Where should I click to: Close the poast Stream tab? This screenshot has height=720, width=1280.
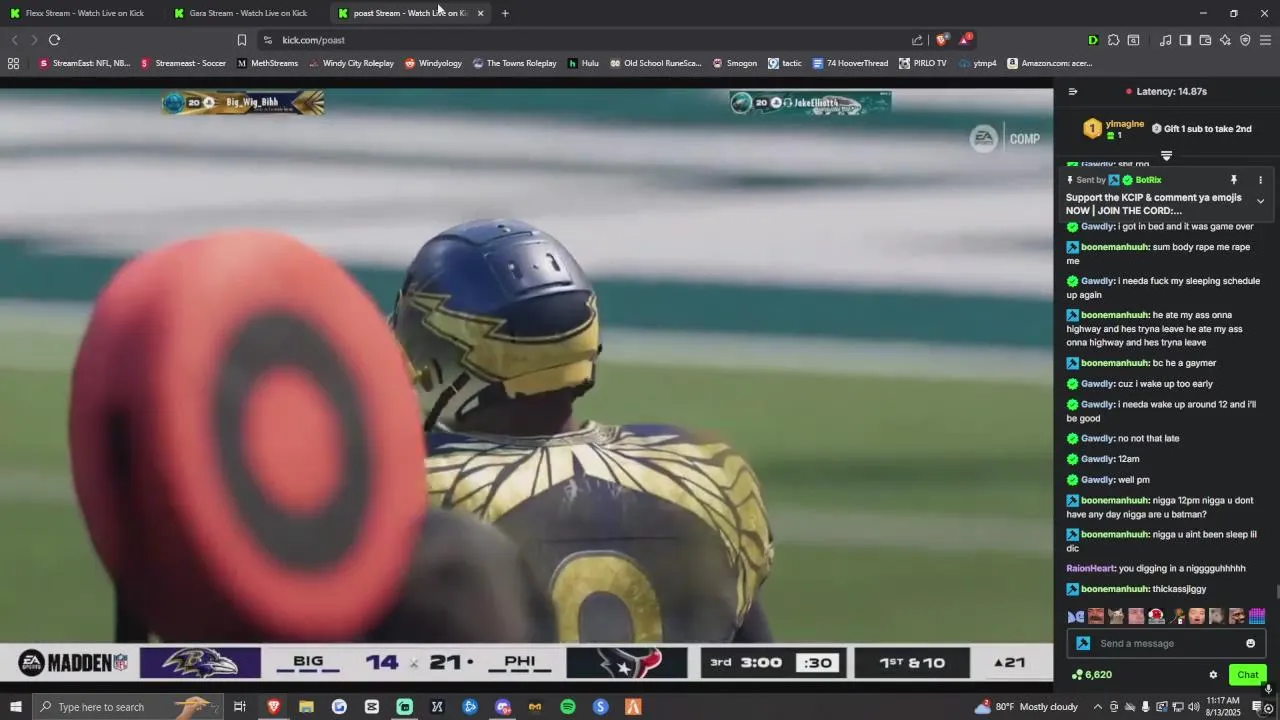480,13
